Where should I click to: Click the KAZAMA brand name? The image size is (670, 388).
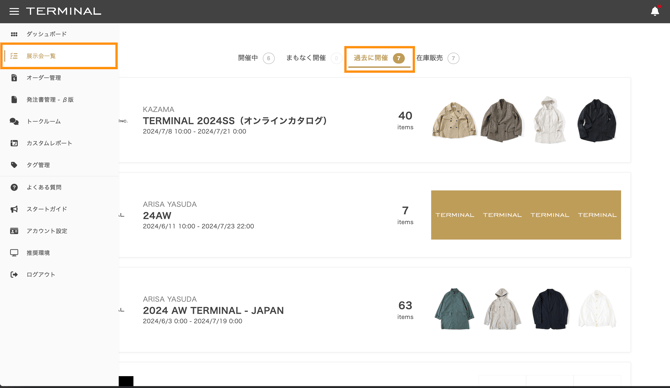(x=159, y=109)
